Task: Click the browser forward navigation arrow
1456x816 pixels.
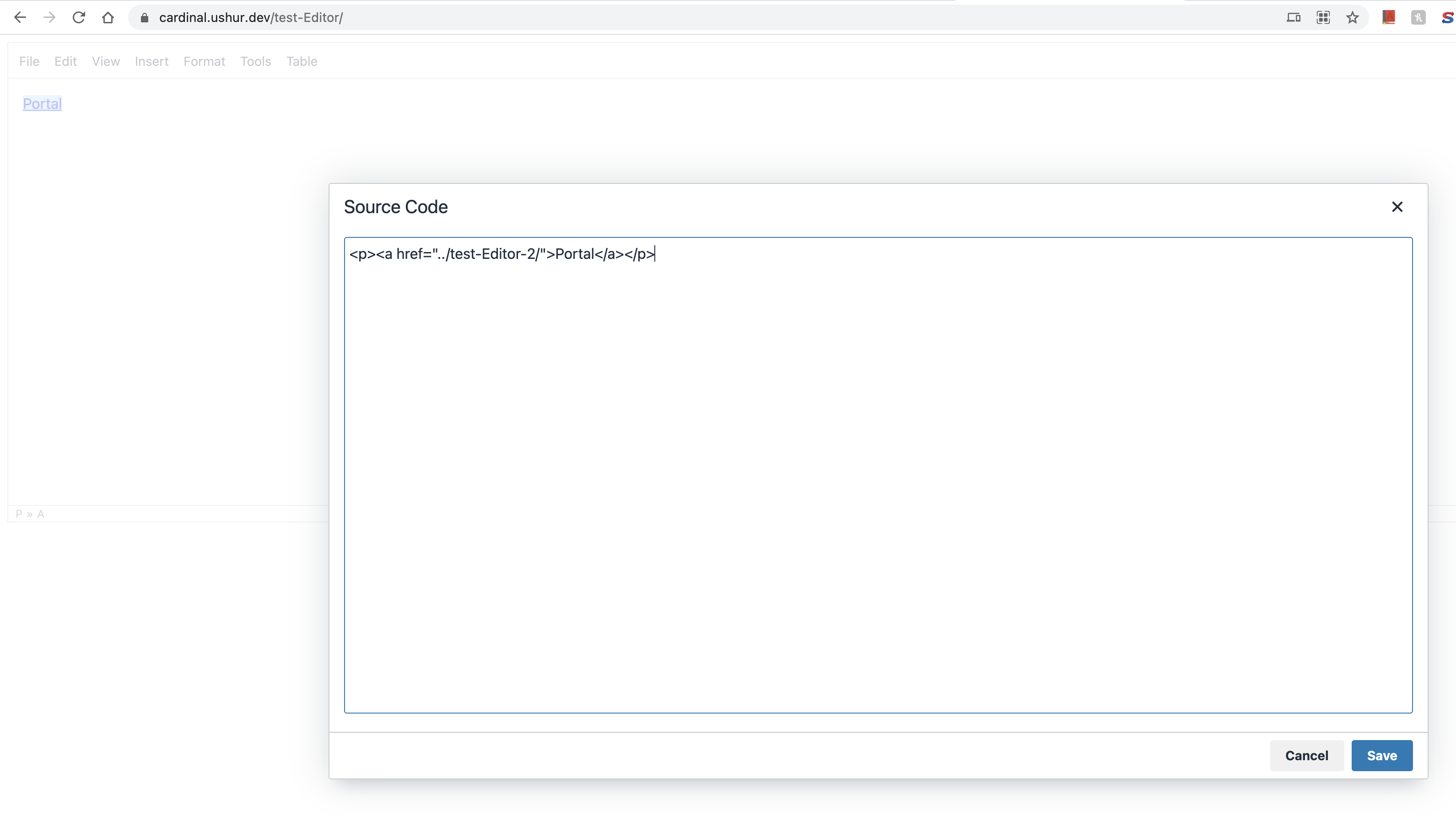Action: [50, 17]
